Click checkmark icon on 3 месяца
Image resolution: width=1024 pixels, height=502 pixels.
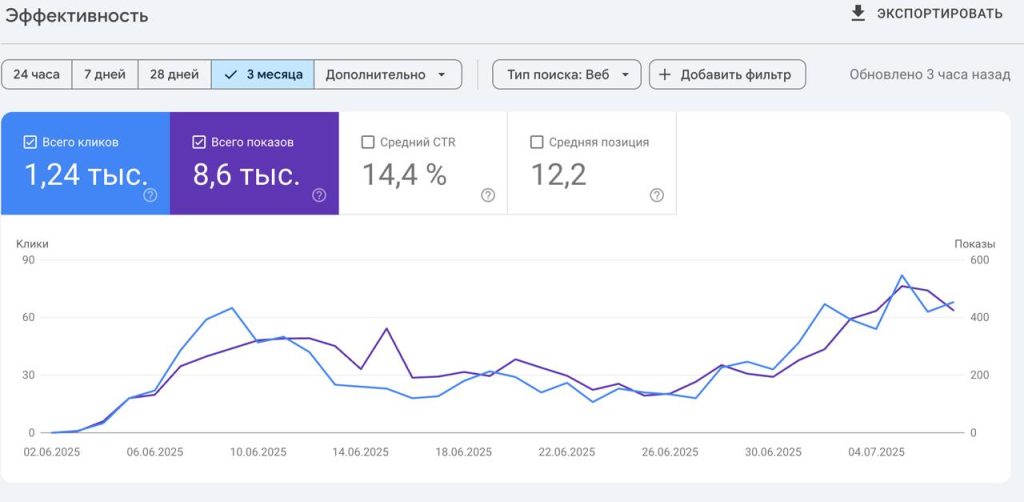coord(230,74)
